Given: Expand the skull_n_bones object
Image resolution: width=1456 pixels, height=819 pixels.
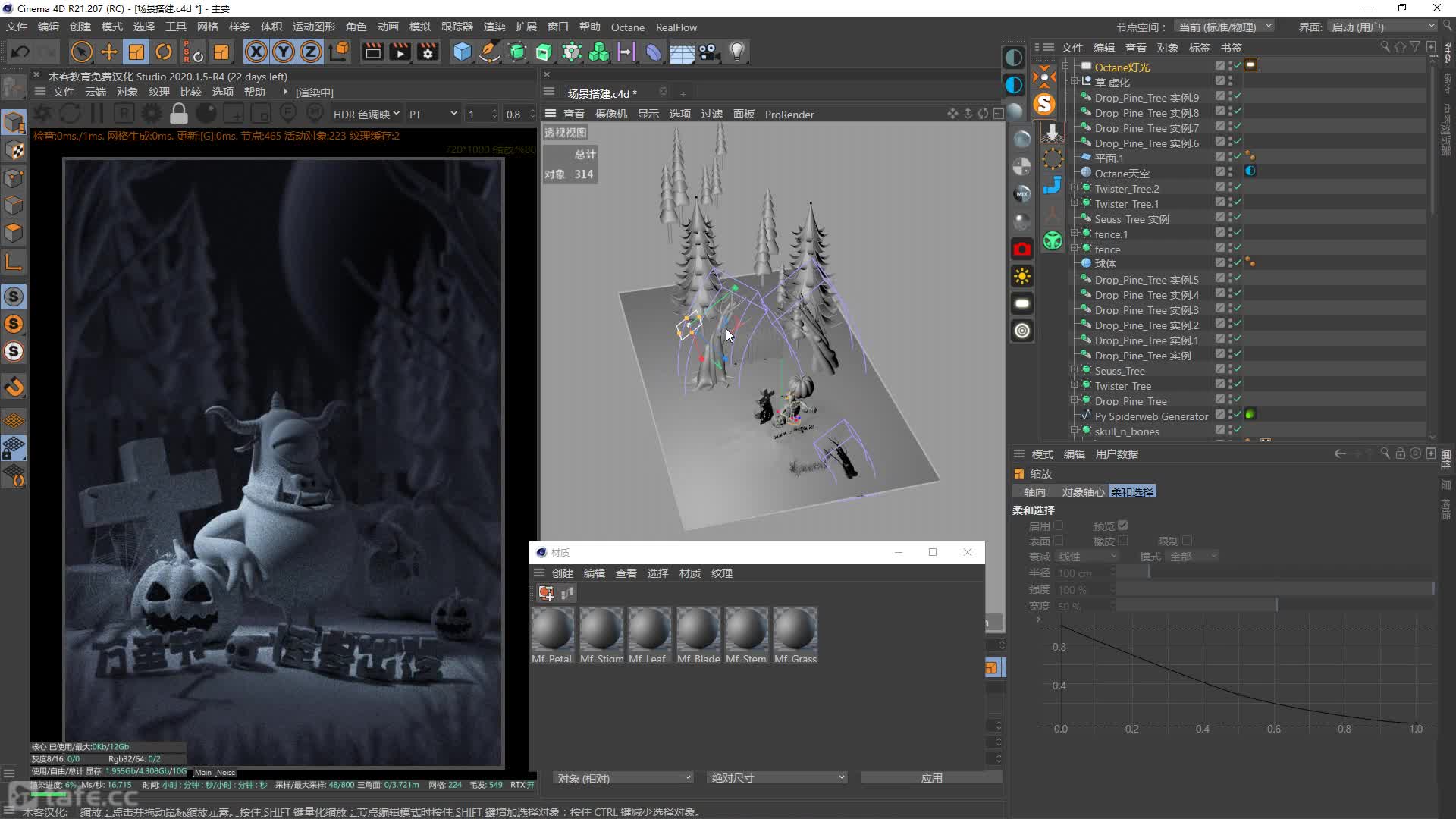Looking at the screenshot, I should point(1075,431).
